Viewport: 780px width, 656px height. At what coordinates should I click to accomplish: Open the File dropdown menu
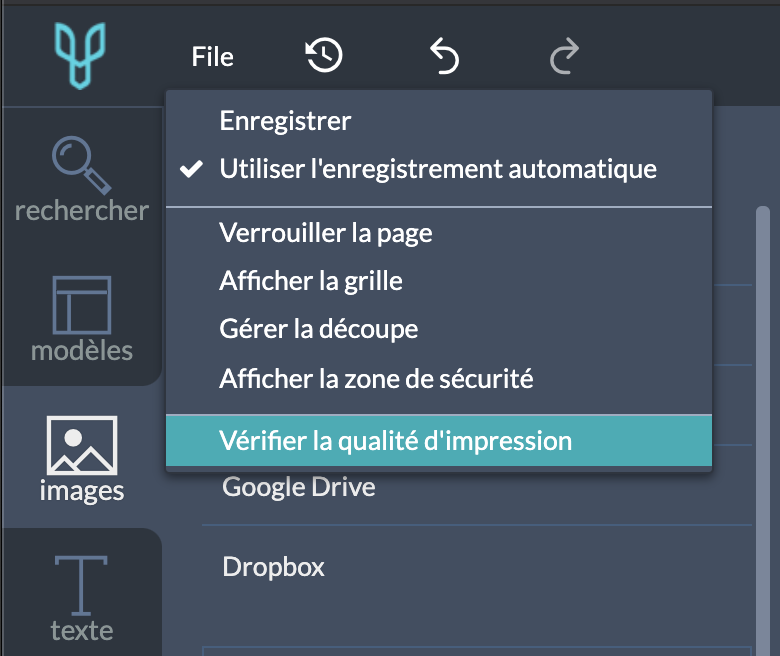point(212,56)
